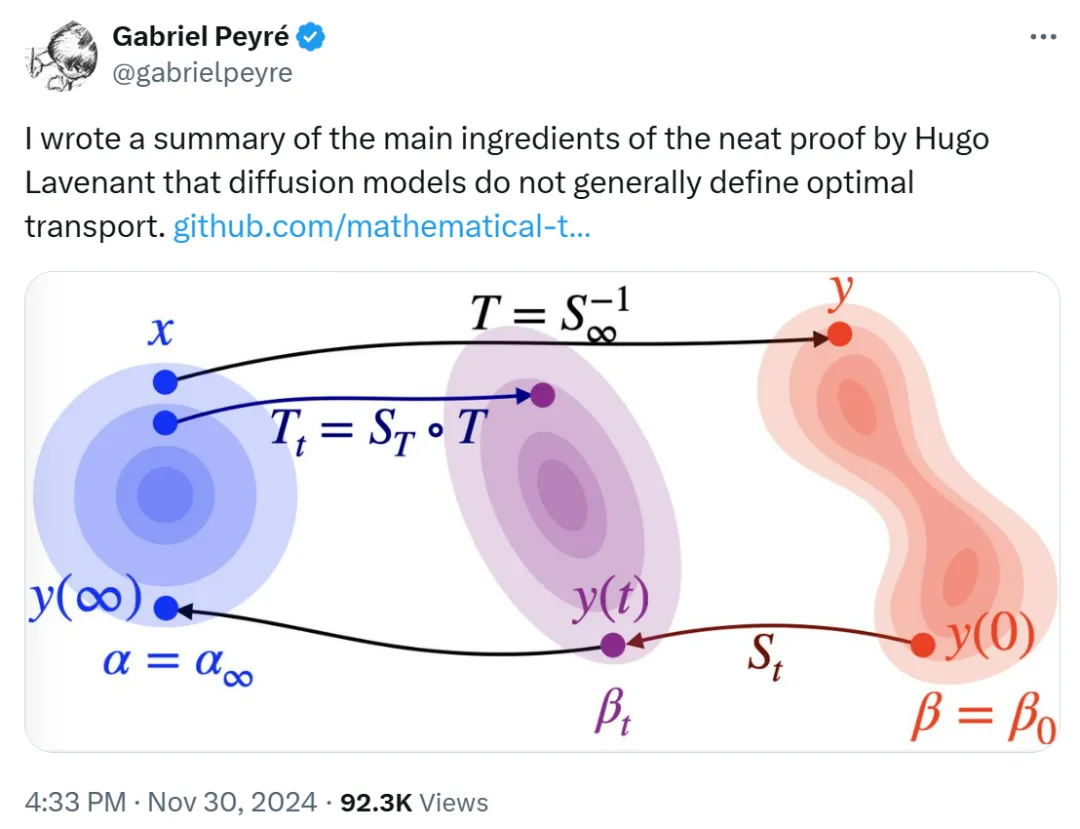Screen dimensions: 1080x829
Task: Open Gabriel Peyré's sketch profile avatar
Action: coord(61,55)
